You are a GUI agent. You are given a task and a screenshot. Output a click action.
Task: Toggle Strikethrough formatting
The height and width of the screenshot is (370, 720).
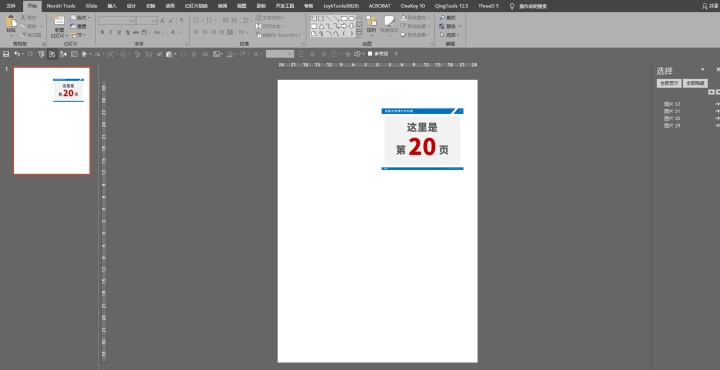pyautogui.click(x=136, y=32)
